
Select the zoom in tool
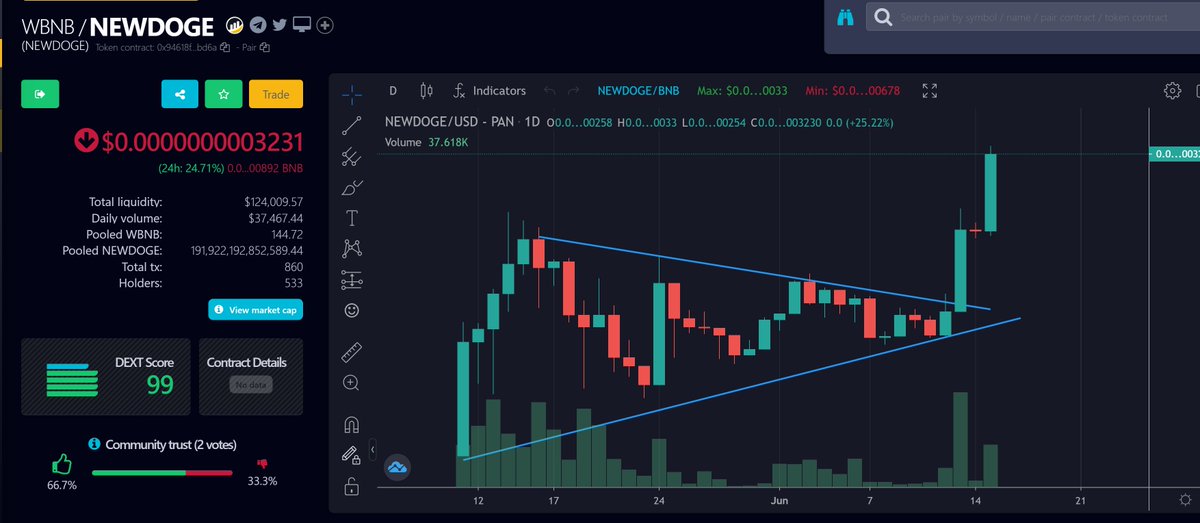(351, 382)
